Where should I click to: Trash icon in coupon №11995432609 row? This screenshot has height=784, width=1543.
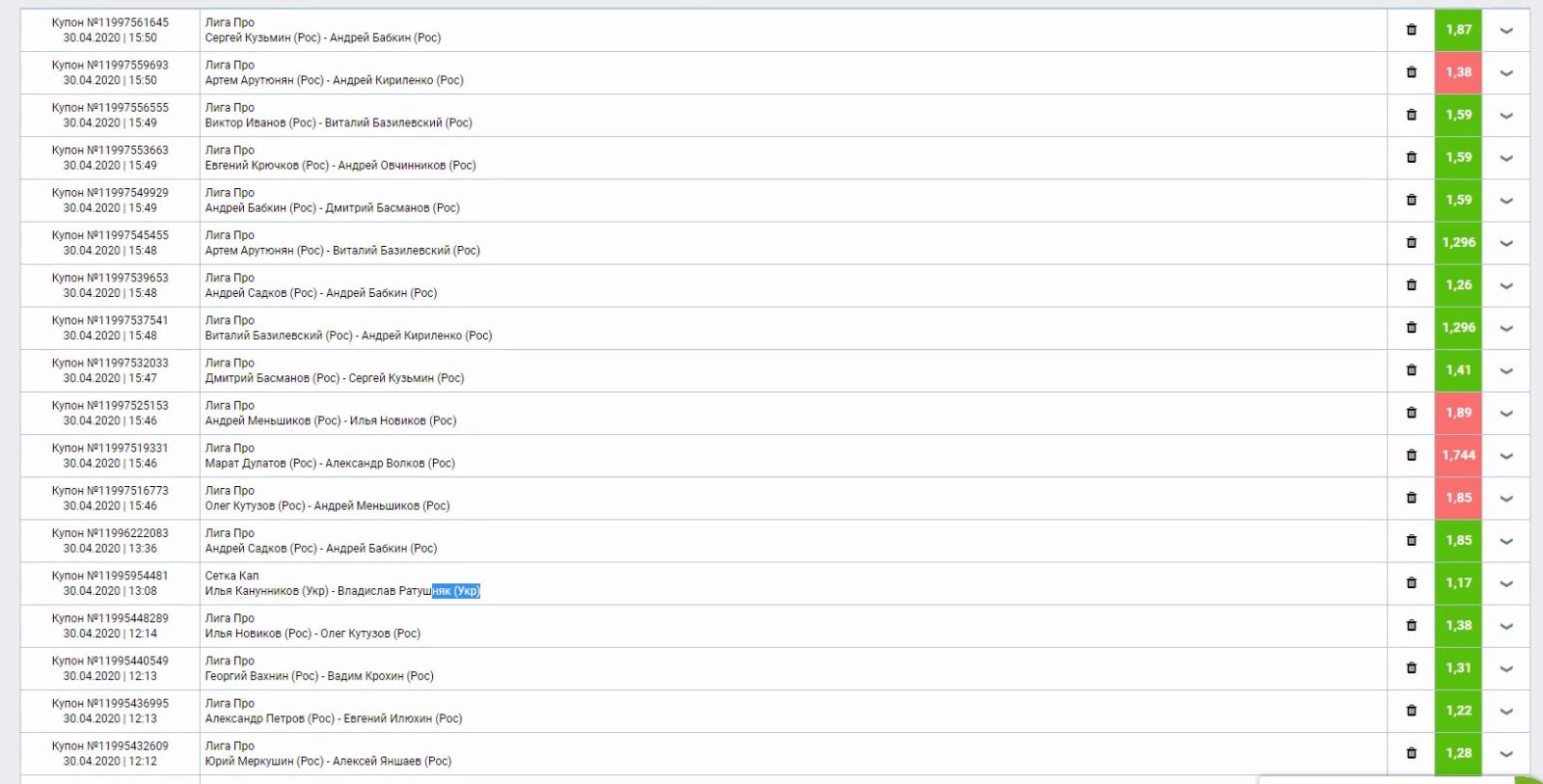(1411, 752)
